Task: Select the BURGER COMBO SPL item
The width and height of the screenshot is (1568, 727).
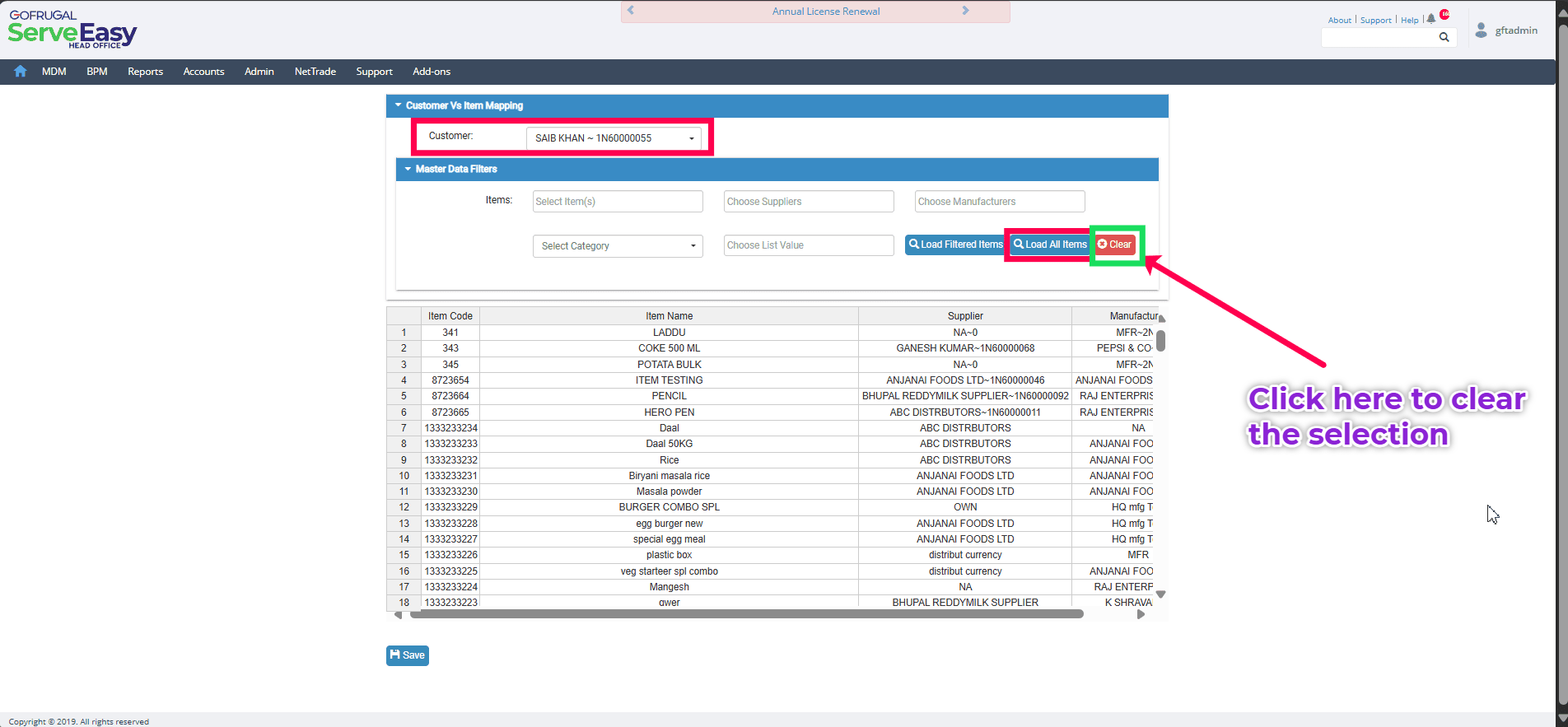Action: [669, 507]
